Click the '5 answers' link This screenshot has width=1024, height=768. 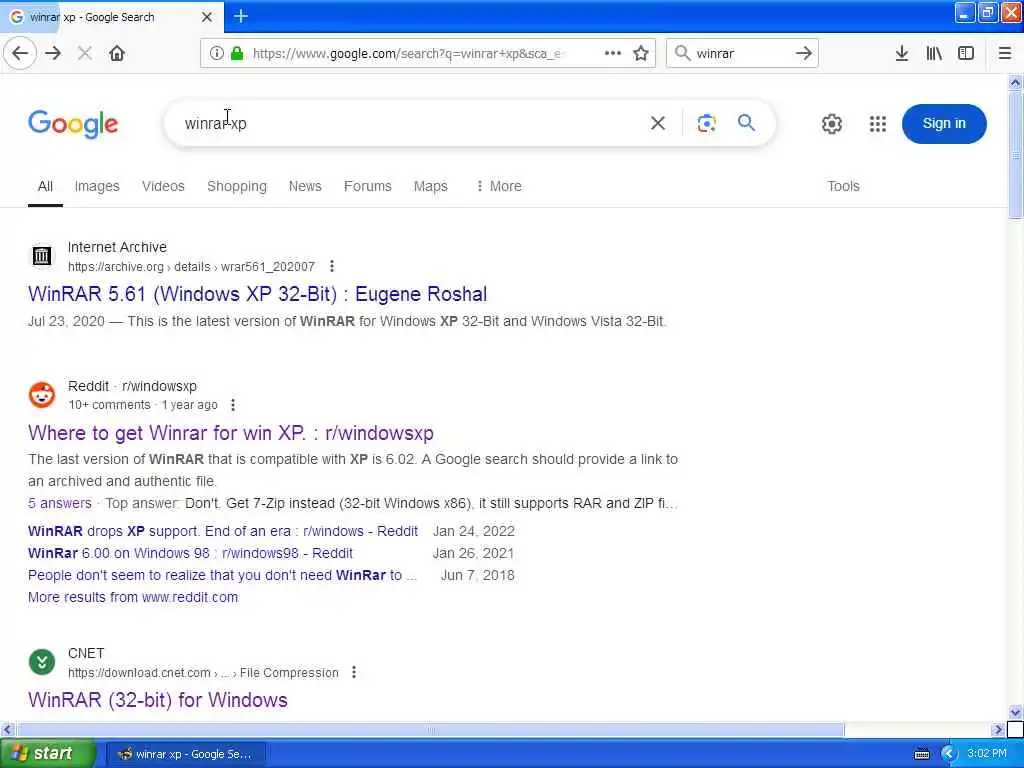59,503
